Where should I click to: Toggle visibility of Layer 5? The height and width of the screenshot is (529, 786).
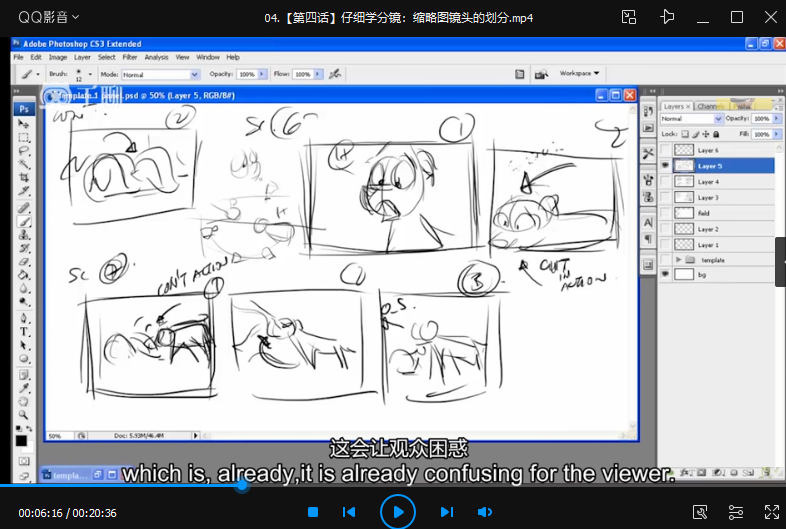[x=666, y=166]
